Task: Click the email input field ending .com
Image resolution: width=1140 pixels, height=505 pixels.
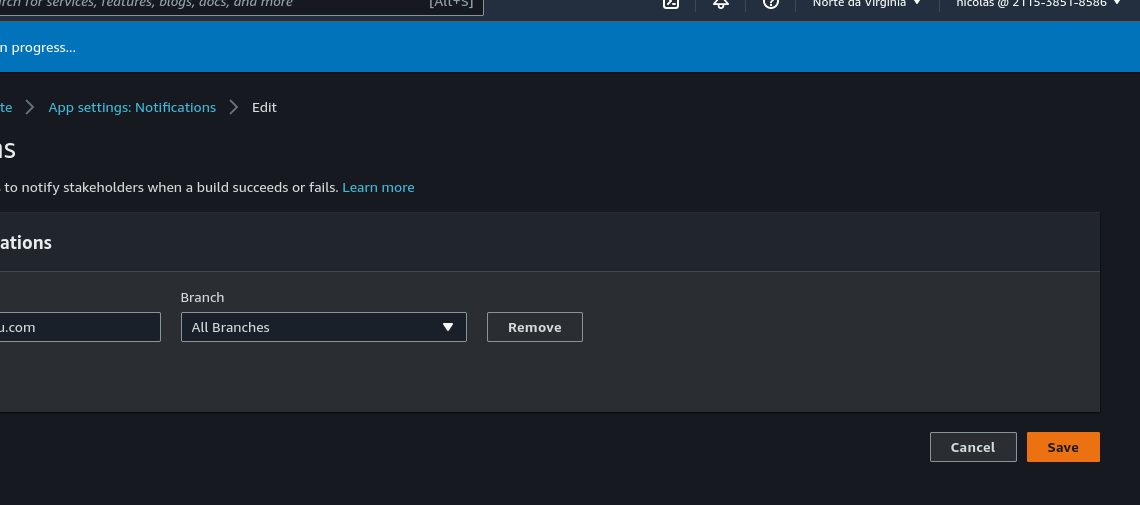Action: point(80,327)
